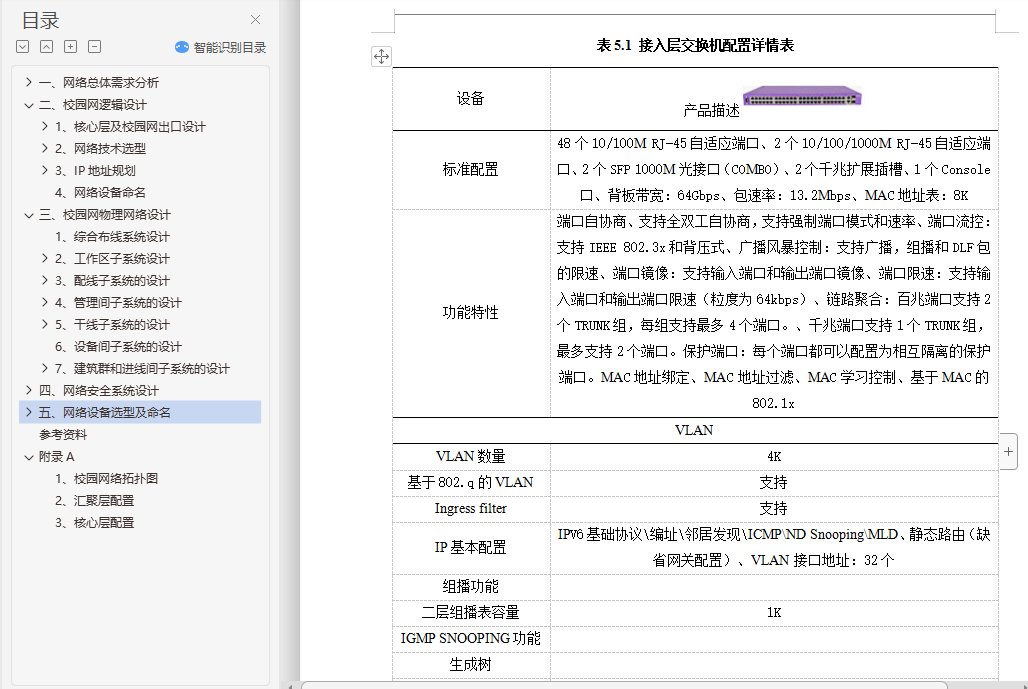Jump to 1、校园网络拓扑图 entry
Viewport: 1028px width, 689px height.
(106, 479)
